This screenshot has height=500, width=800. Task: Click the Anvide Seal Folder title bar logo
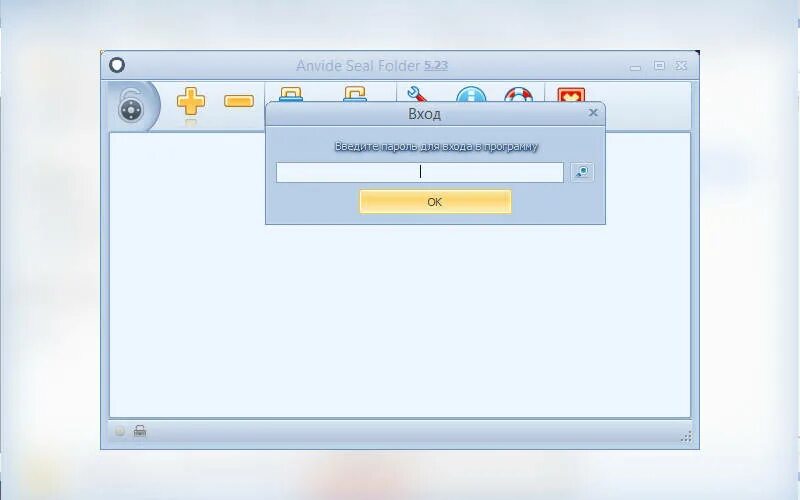point(117,65)
